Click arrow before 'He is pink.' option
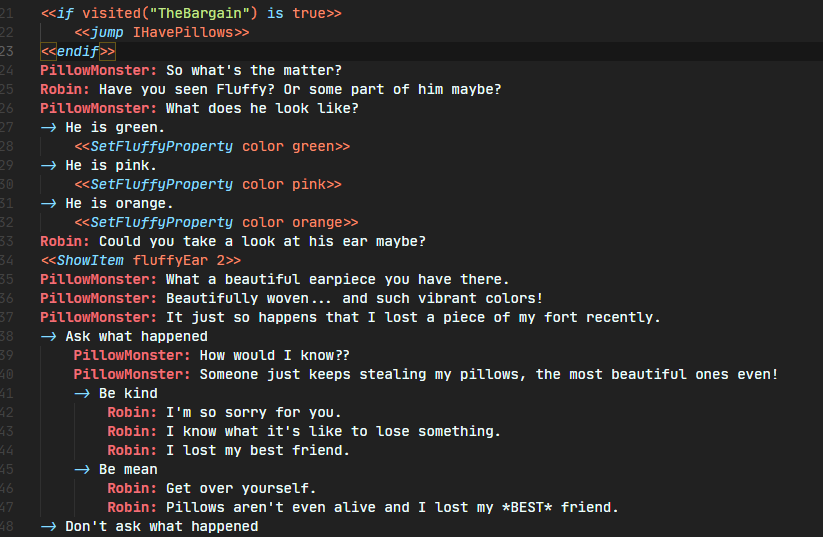Screen dimensions: 823x537 click(x=49, y=165)
